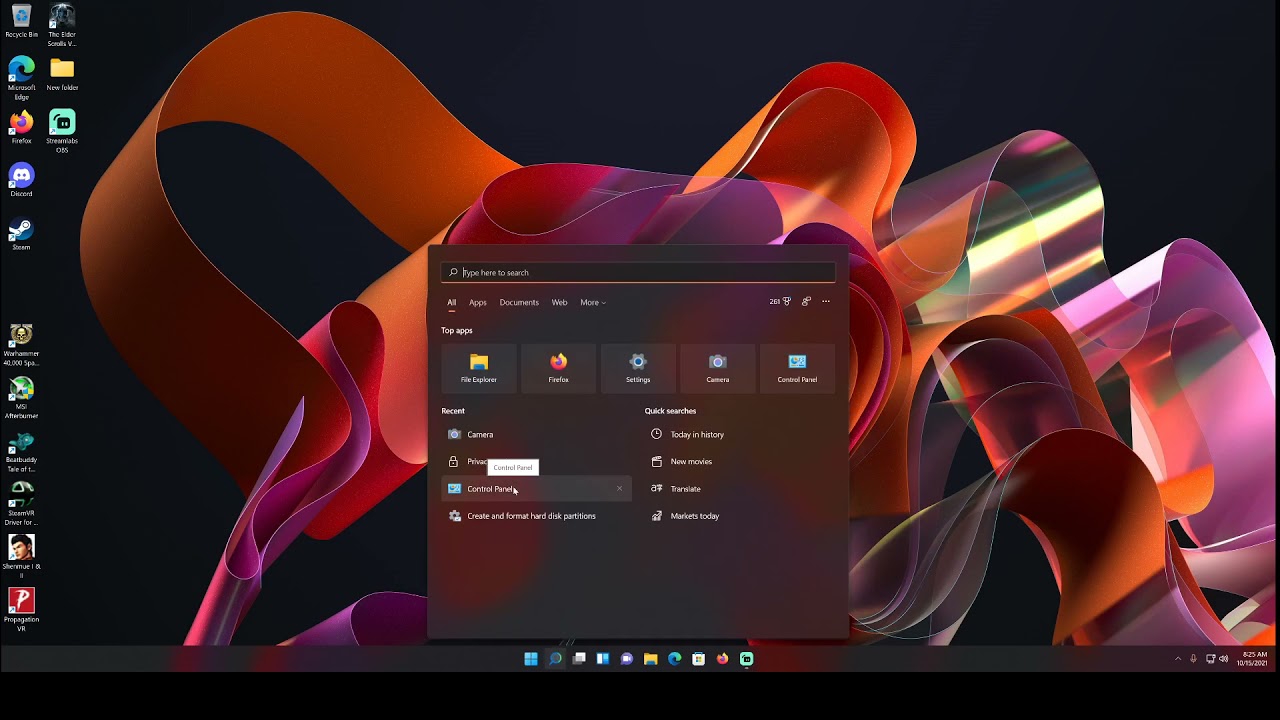
Task: Switch to the Documents search tab
Action: (x=519, y=302)
